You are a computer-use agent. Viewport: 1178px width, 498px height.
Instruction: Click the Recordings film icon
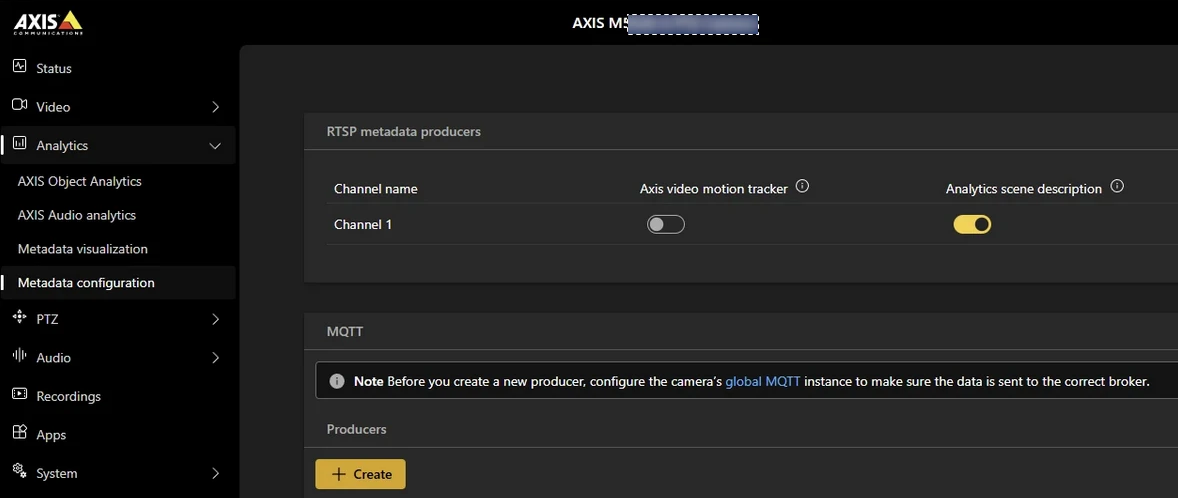click(x=20, y=395)
